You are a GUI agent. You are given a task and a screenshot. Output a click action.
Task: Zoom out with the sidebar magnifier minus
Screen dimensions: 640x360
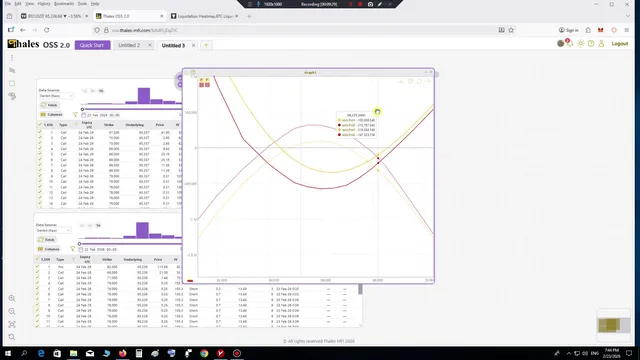pos(12,311)
